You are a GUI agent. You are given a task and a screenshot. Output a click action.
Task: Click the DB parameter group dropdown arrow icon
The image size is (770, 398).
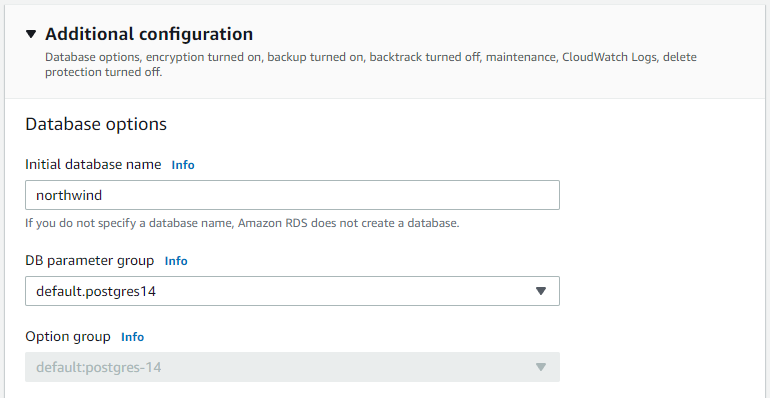(x=541, y=291)
